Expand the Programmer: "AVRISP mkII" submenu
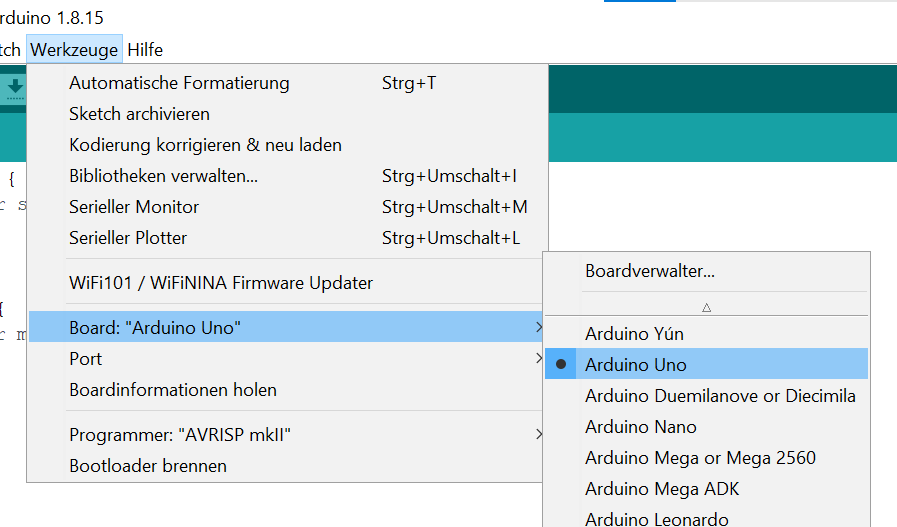This screenshot has height=527, width=897. click(x=286, y=434)
